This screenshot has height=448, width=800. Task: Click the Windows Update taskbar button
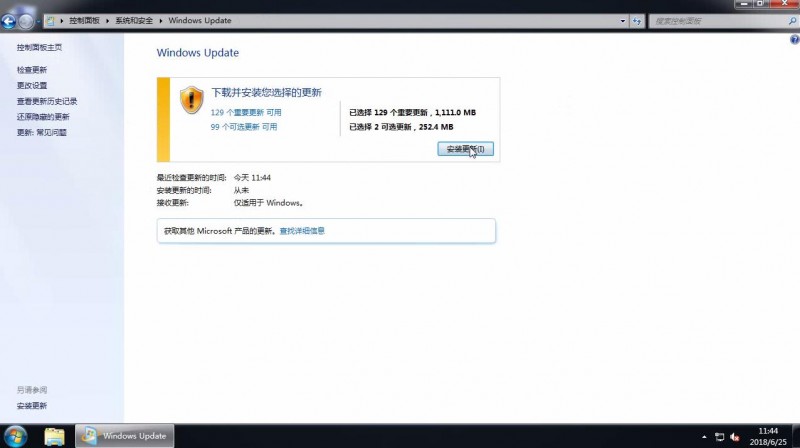(124, 436)
